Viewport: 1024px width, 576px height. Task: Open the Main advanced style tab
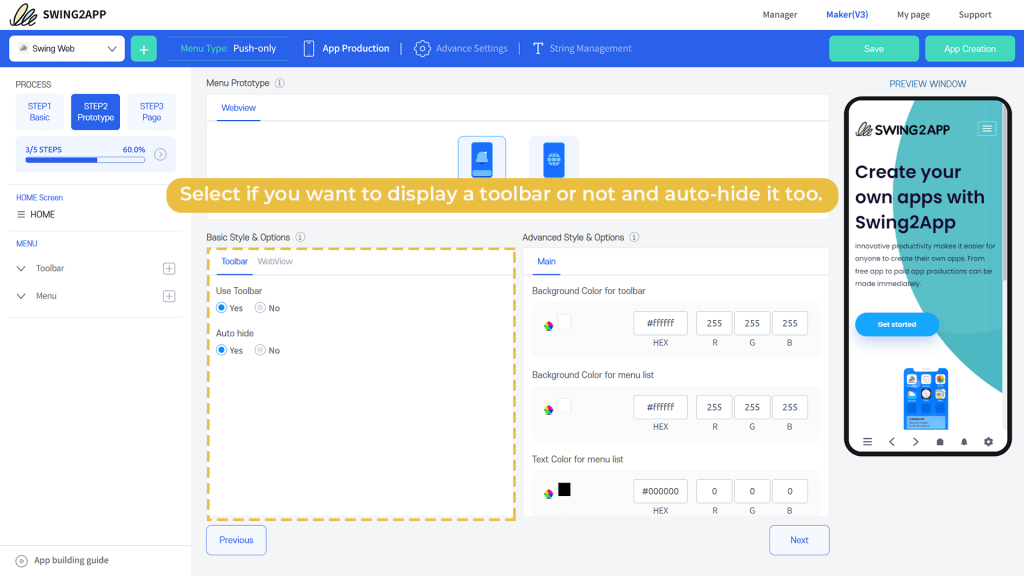pyautogui.click(x=547, y=261)
